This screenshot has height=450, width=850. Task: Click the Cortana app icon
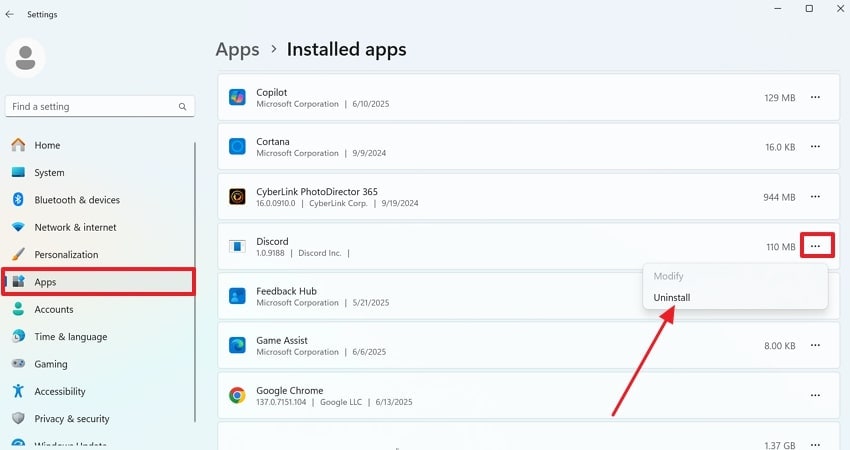click(237, 146)
